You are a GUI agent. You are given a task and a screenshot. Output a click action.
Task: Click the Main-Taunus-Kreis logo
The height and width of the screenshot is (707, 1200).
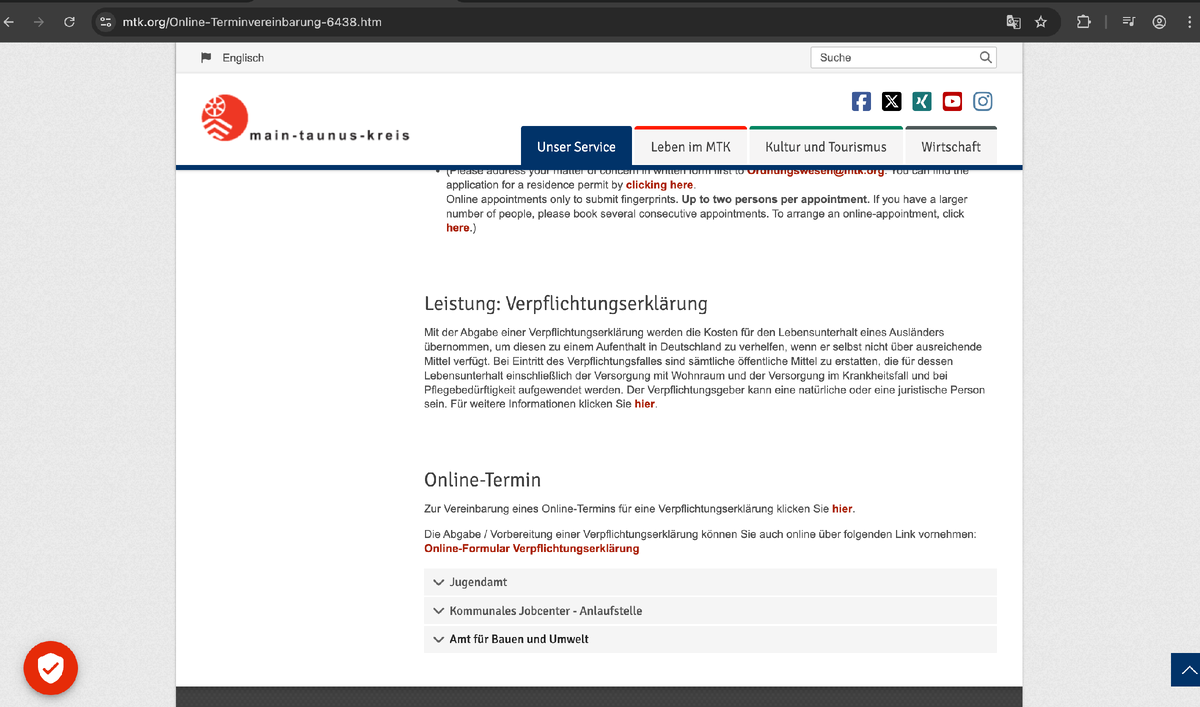tap(306, 118)
